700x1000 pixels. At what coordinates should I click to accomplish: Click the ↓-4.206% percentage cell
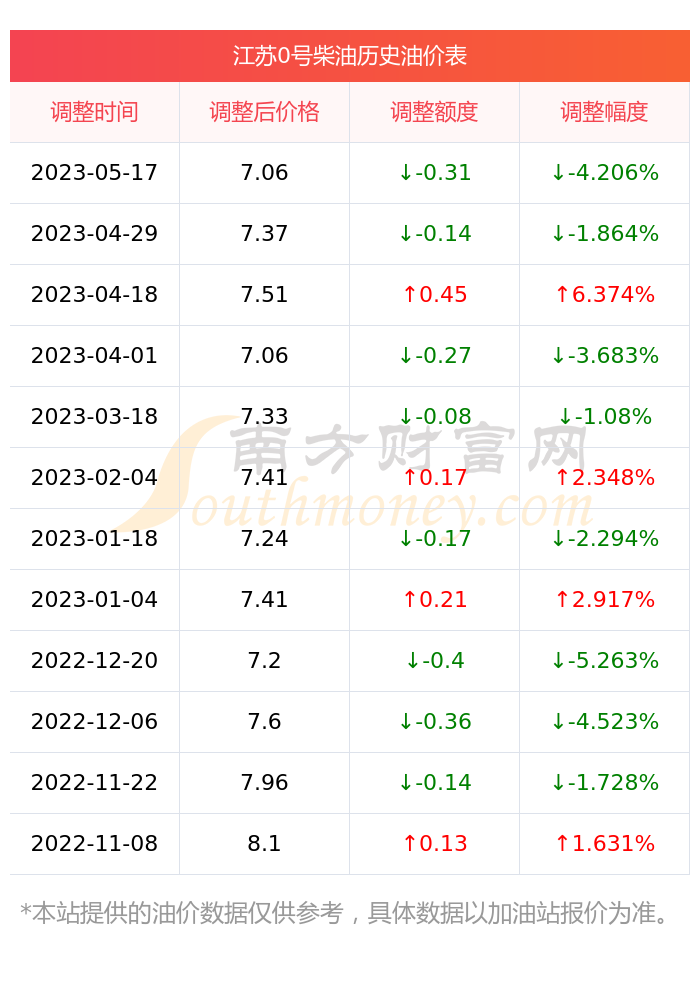pos(604,173)
